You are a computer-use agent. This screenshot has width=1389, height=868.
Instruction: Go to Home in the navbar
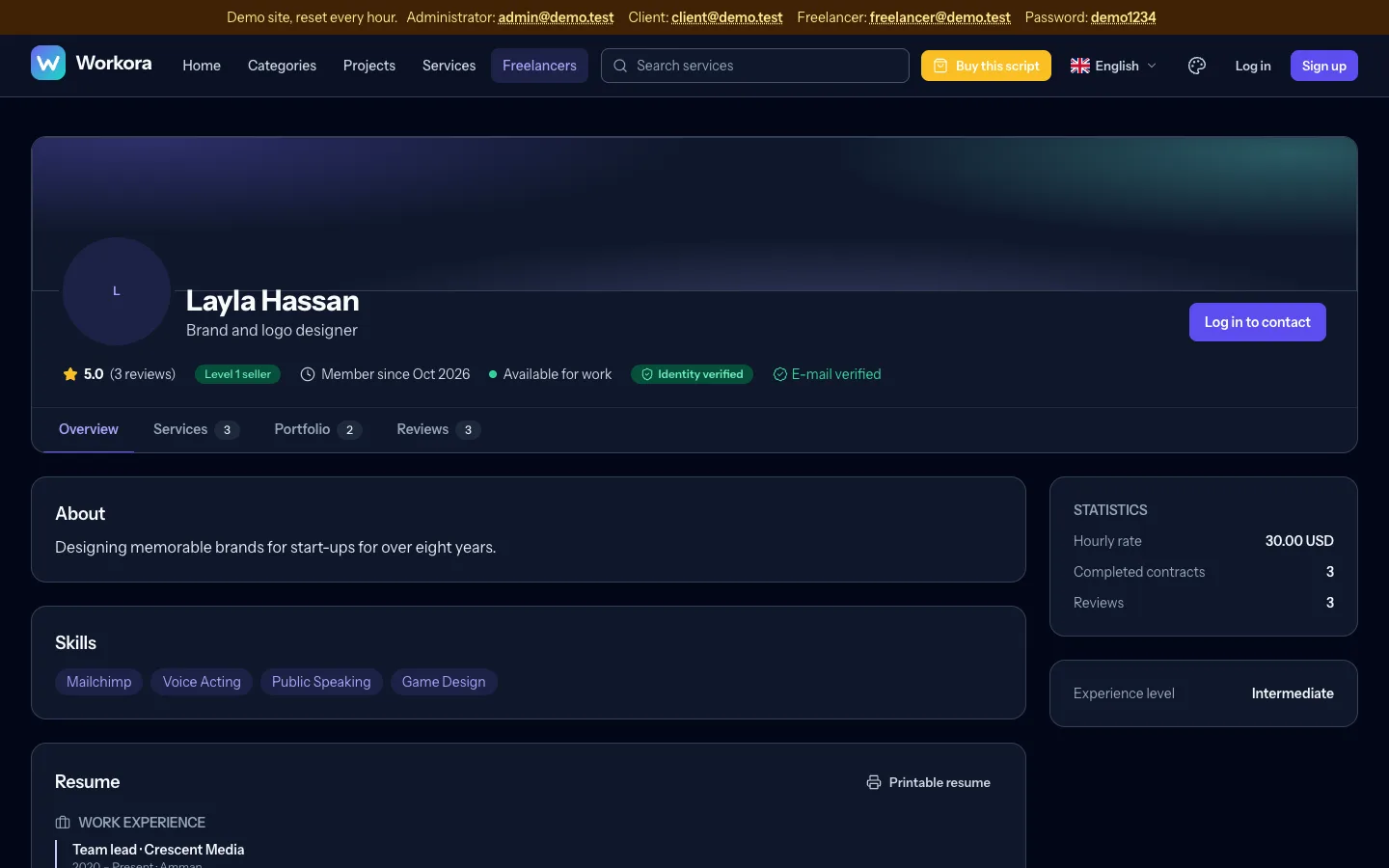[x=202, y=66]
